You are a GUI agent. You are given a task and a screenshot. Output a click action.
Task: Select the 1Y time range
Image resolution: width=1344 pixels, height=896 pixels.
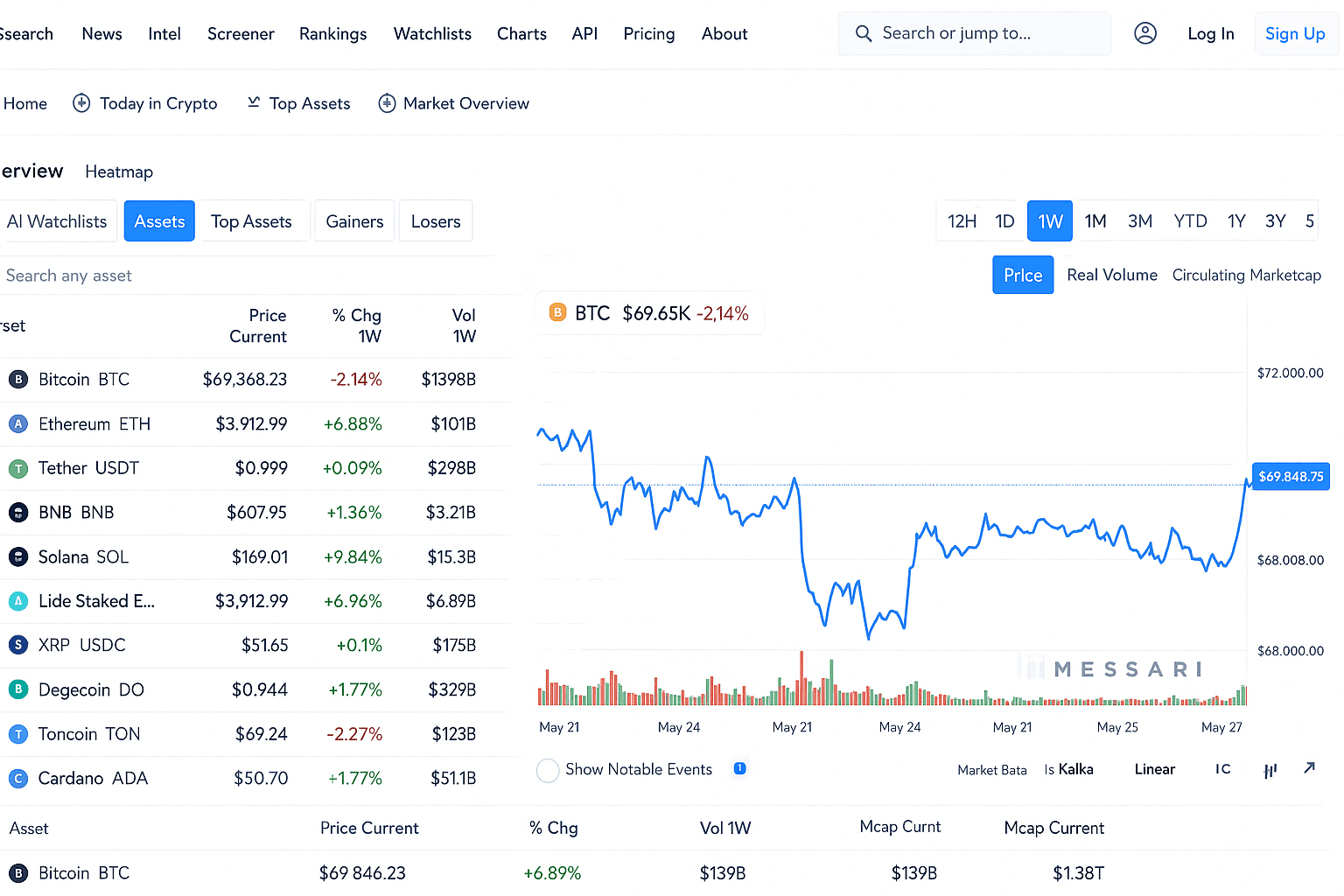pos(1236,221)
